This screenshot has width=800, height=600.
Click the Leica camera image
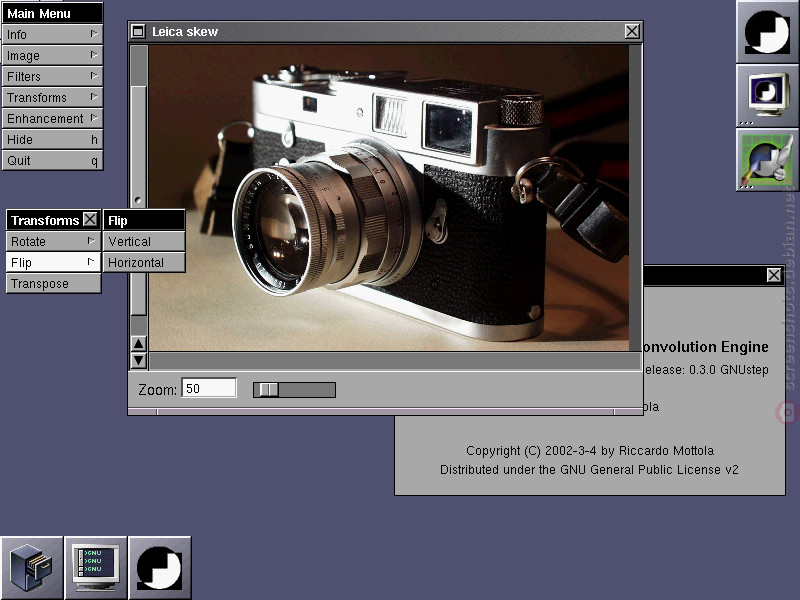pos(389,197)
